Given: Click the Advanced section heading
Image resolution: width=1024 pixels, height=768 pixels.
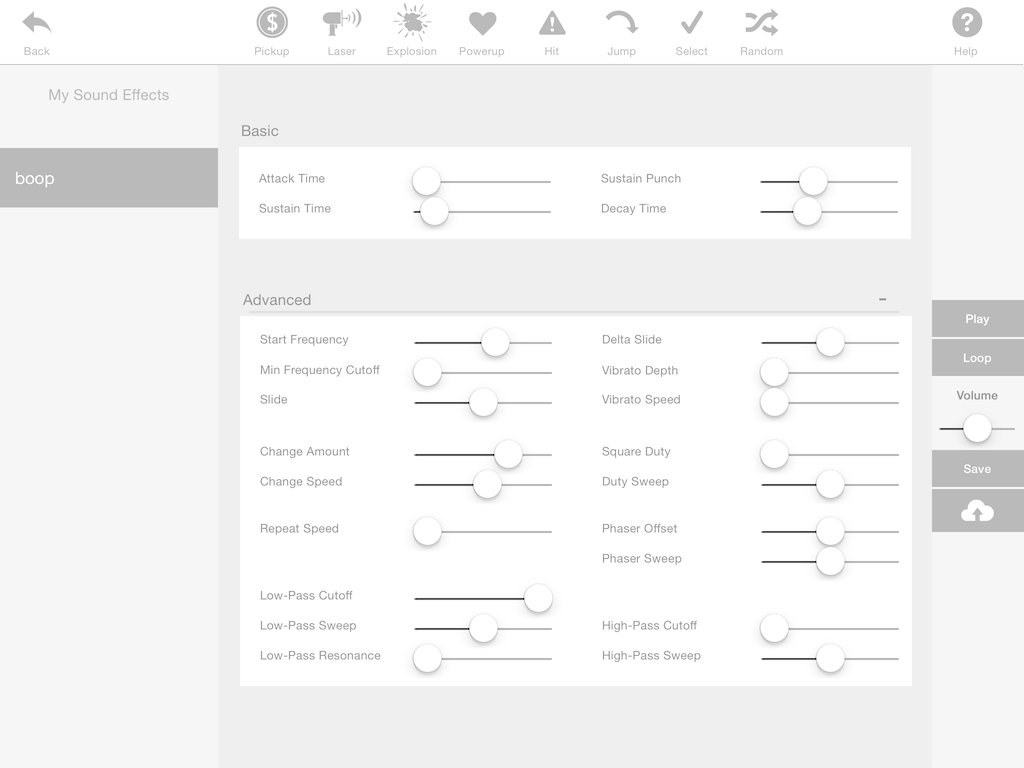Looking at the screenshot, I should [277, 300].
